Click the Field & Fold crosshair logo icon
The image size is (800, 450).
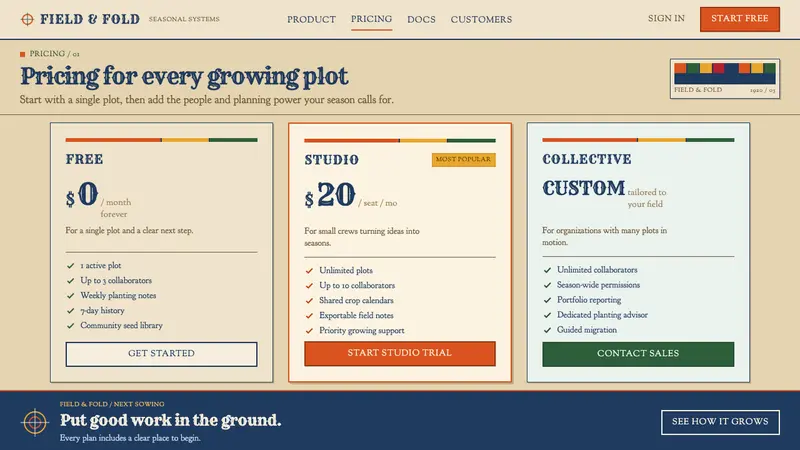click(x=27, y=19)
